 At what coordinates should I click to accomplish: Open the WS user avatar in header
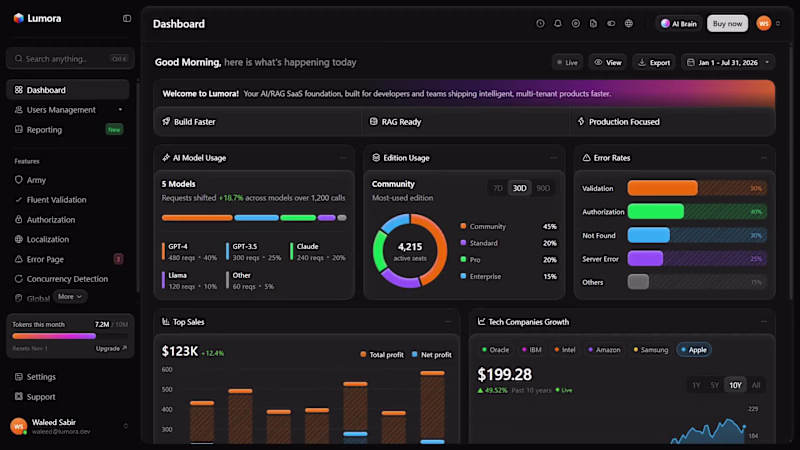point(764,23)
